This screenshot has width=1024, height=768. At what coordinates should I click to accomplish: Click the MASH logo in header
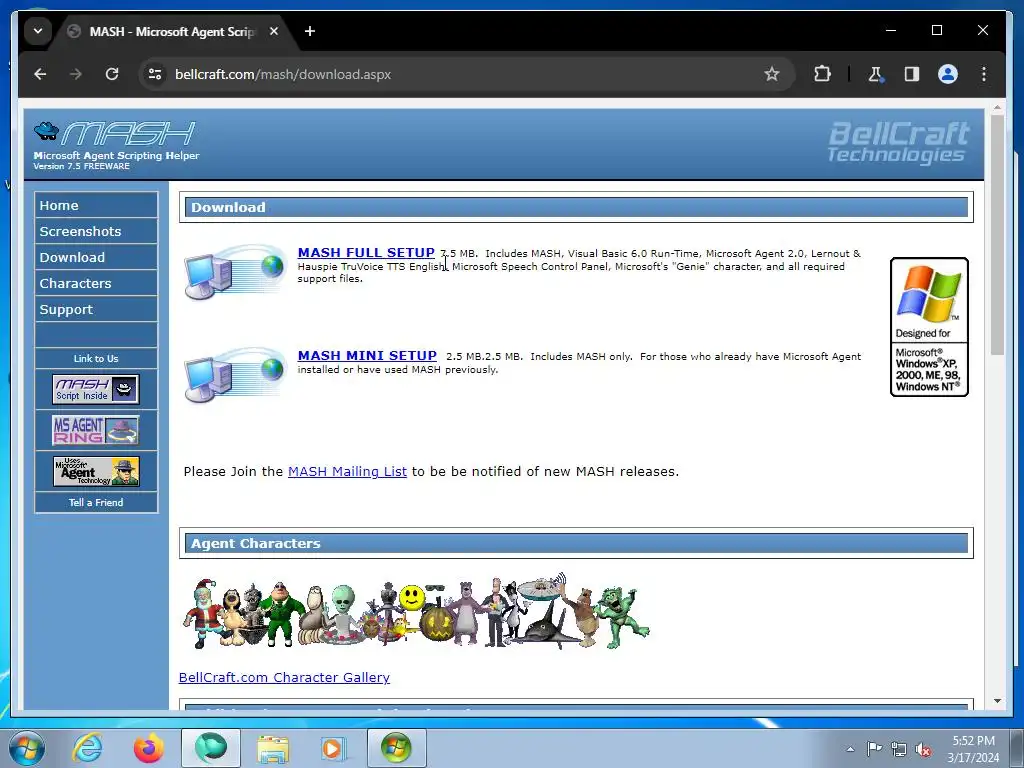pyautogui.click(x=116, y=145)
